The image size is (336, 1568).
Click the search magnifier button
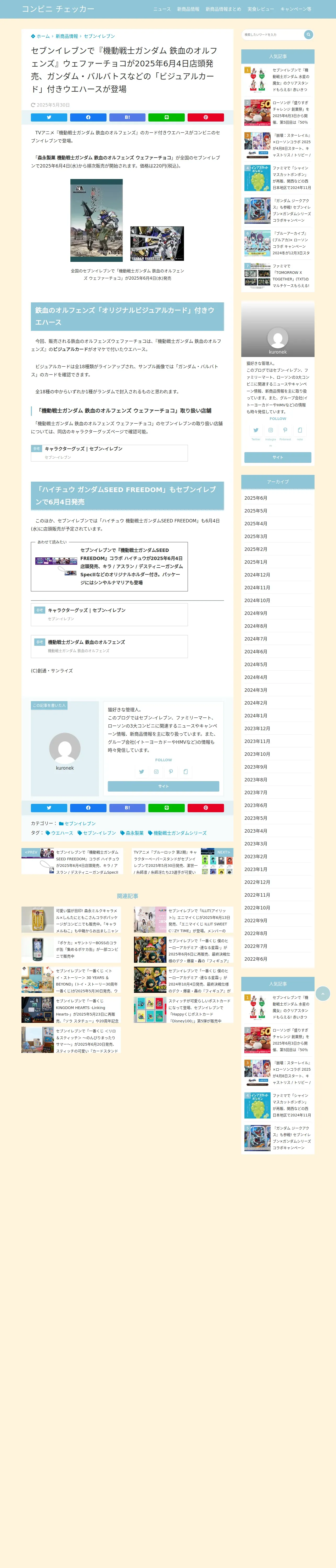coord(308,35)
